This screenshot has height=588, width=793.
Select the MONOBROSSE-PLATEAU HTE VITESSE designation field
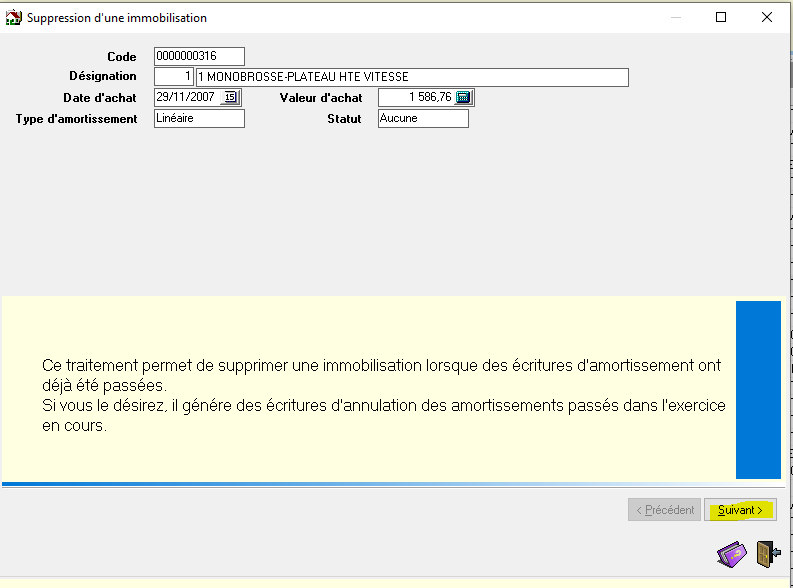(x=412, y=77)
